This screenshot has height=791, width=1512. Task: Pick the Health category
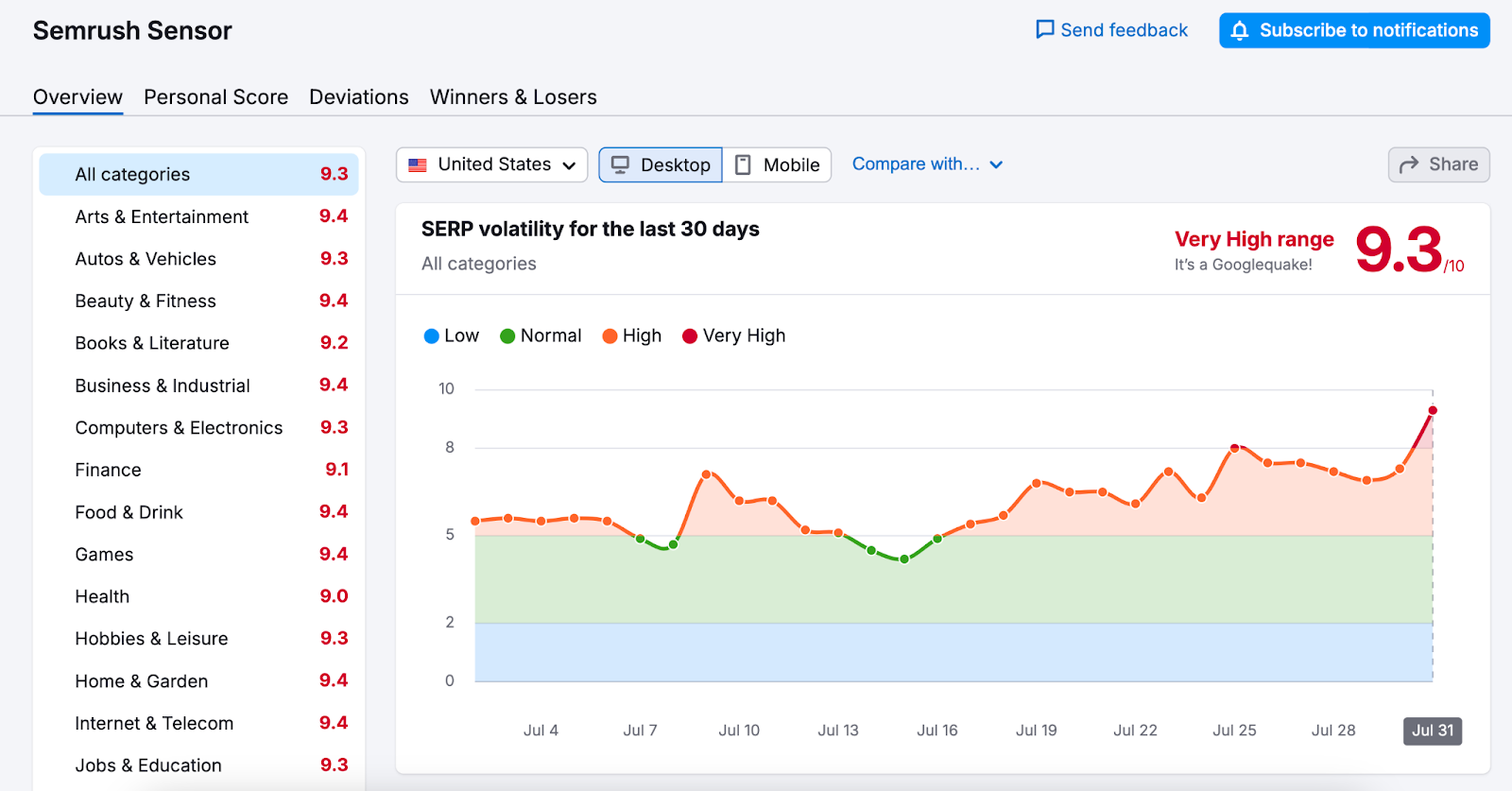click(x=198, y=596)
